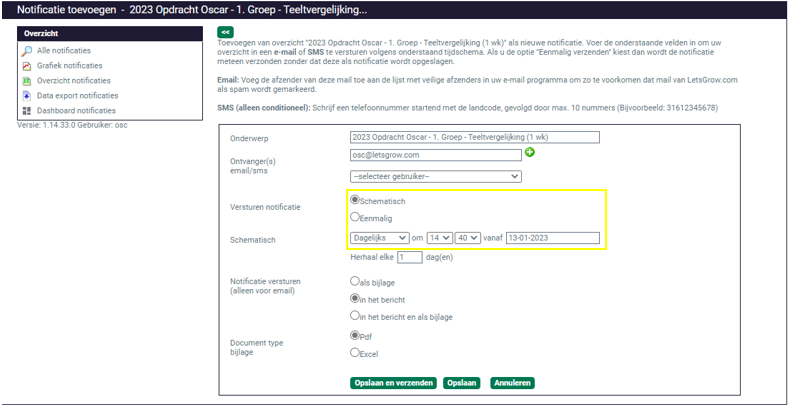Select the Eenmalig radio option
Viewport: 791px width, 407px height.
click(355, 217)
